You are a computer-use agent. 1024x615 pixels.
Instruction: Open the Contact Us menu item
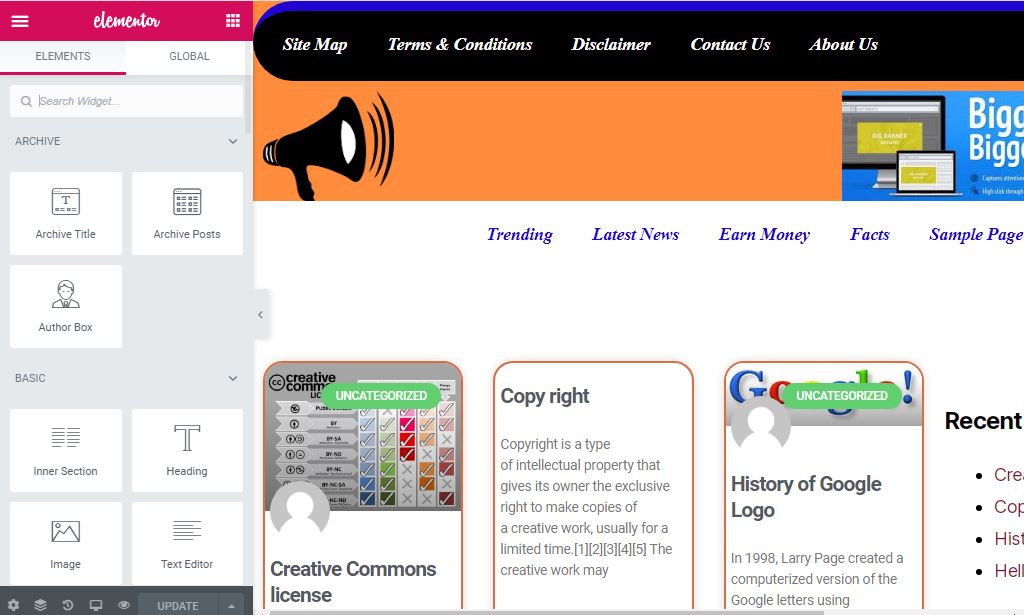tap(730, 44)
